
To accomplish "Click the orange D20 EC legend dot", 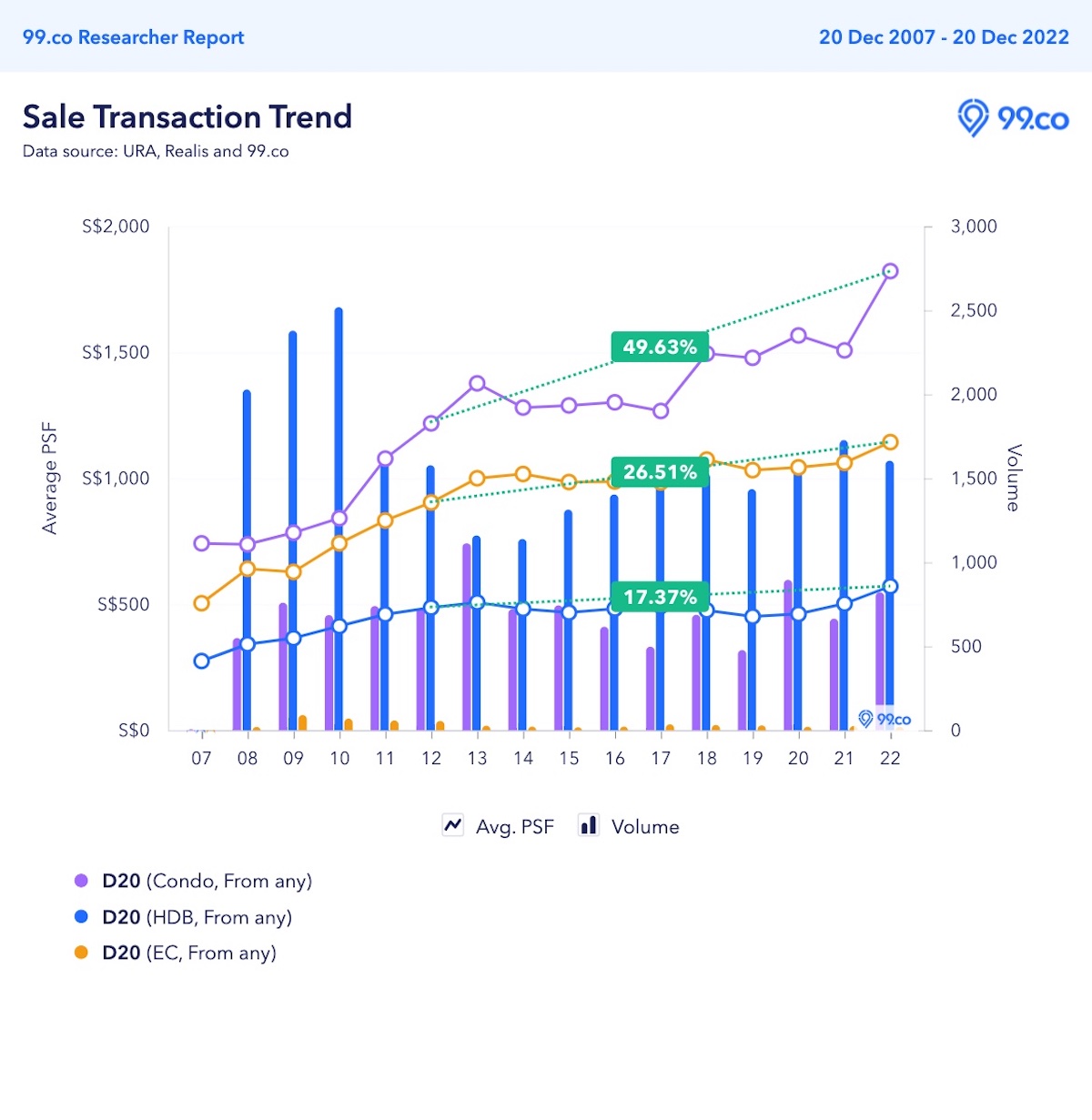I will (81, 953).
